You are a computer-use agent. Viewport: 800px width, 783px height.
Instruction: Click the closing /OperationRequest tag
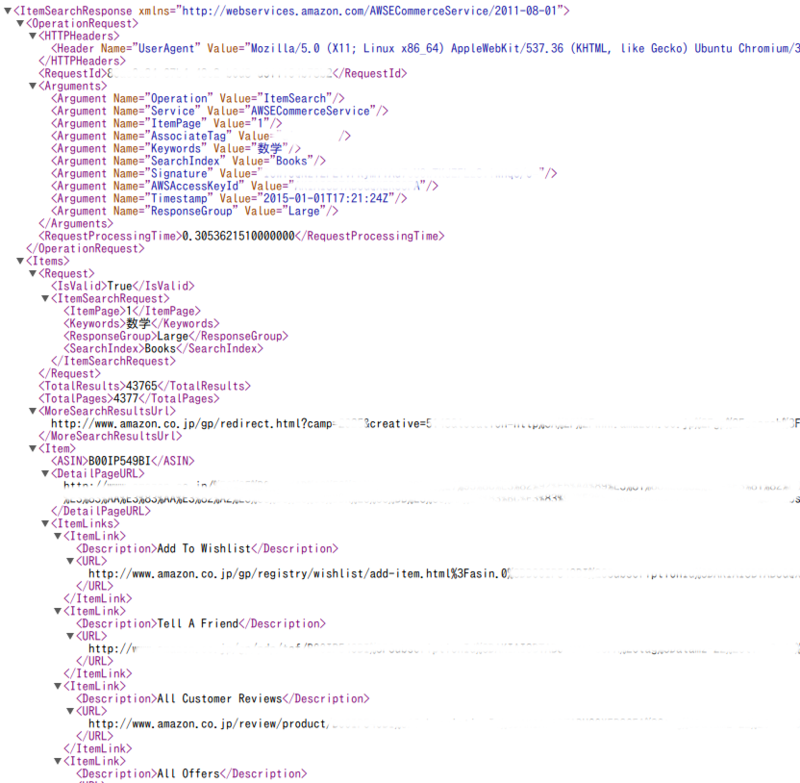click(86, 248)
